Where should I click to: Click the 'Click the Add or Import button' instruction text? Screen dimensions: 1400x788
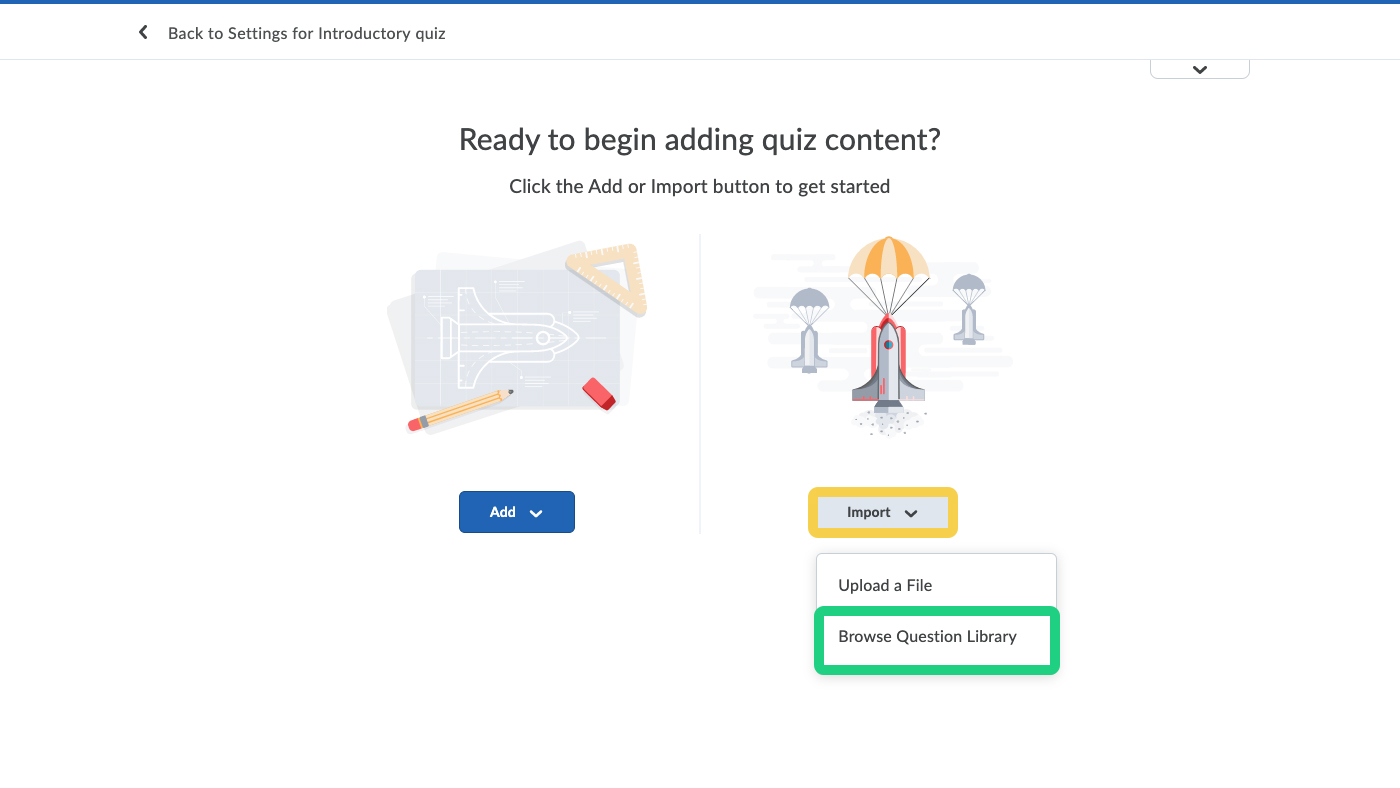[699, 186]
